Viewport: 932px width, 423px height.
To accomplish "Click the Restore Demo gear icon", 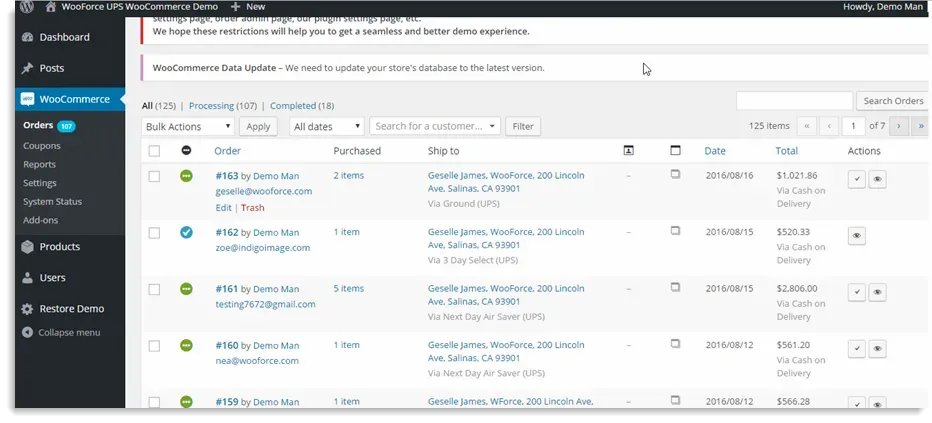I will [x=27, y=309].
